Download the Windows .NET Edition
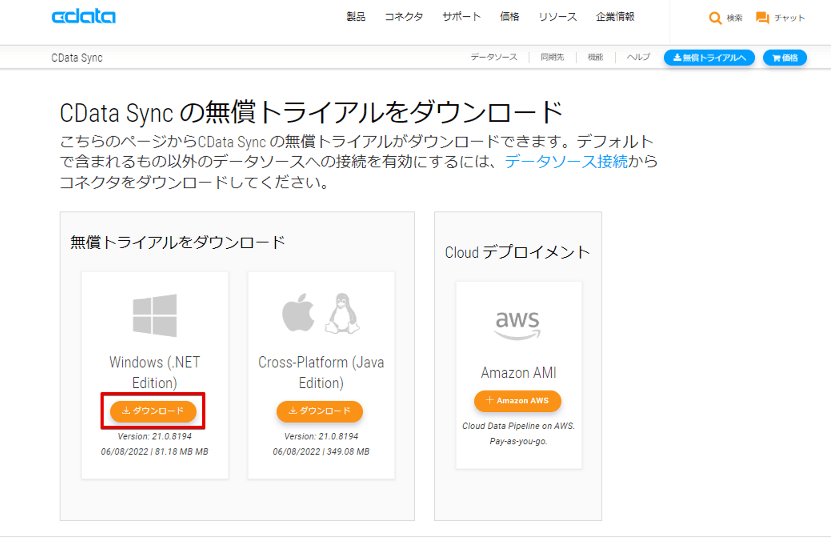Viewport: 831px width, 545px height. (153, 411)
